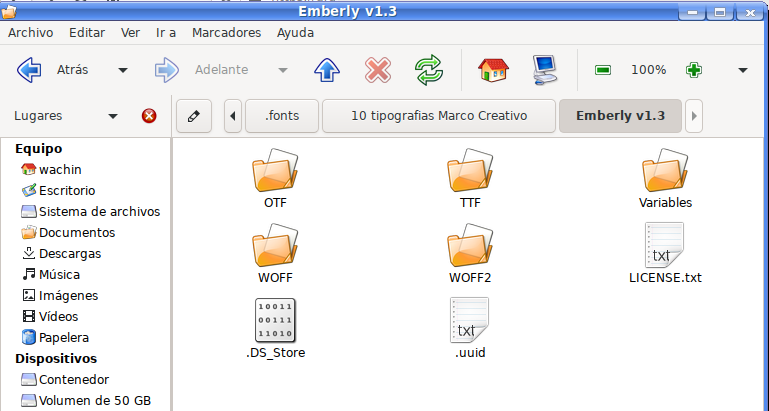Viewport: 769px width, 411px height.
Task: Select the .uuid text file icon
Action: (469, 320)
